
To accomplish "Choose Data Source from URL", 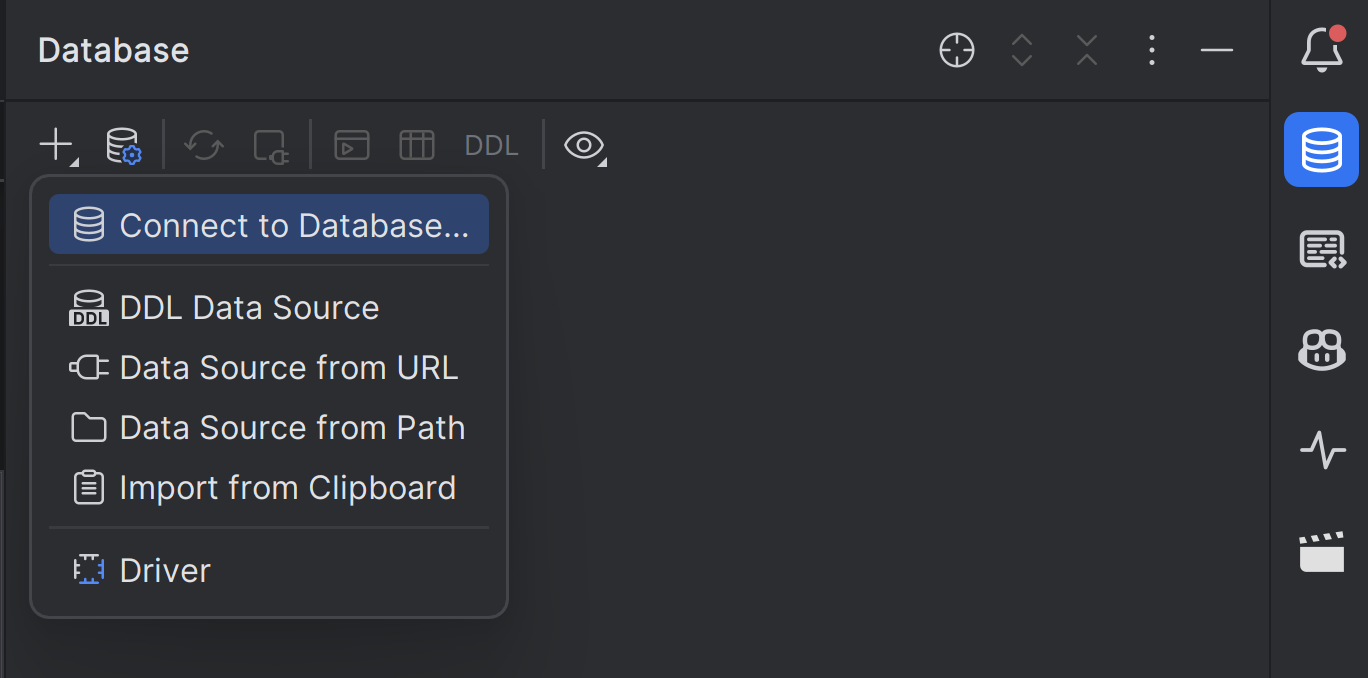I will (288, 368).
